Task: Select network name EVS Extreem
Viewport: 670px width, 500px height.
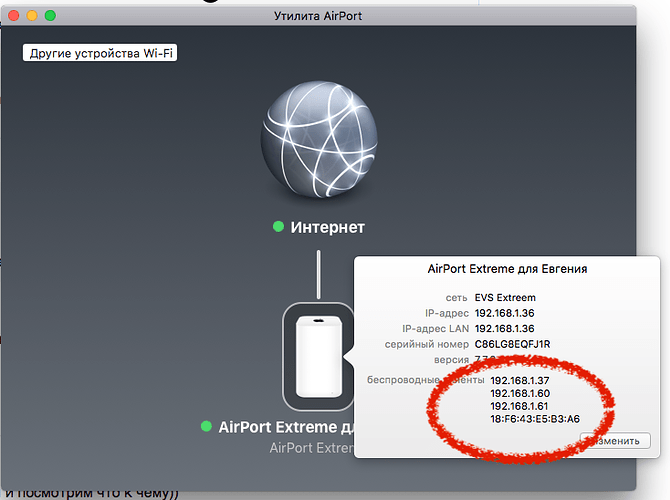Action: [505, 297]
